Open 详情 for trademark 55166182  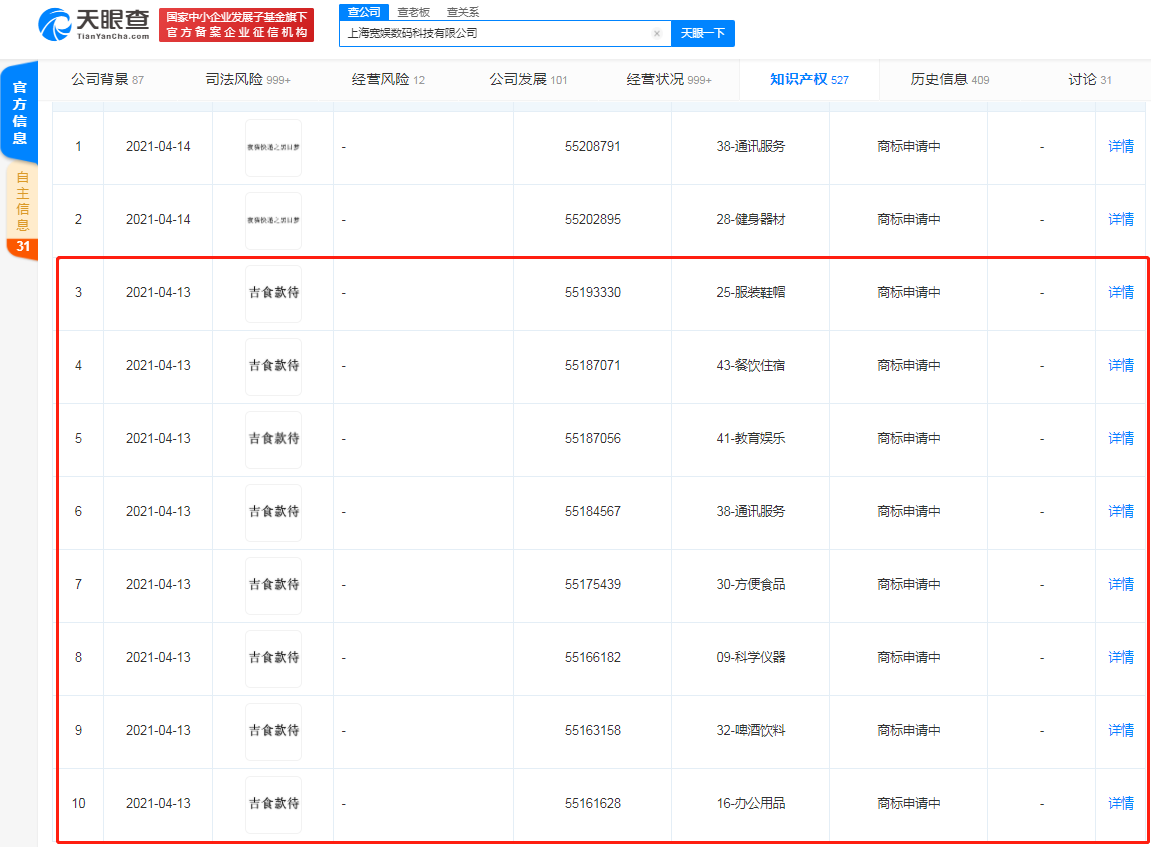[1121, 658]
